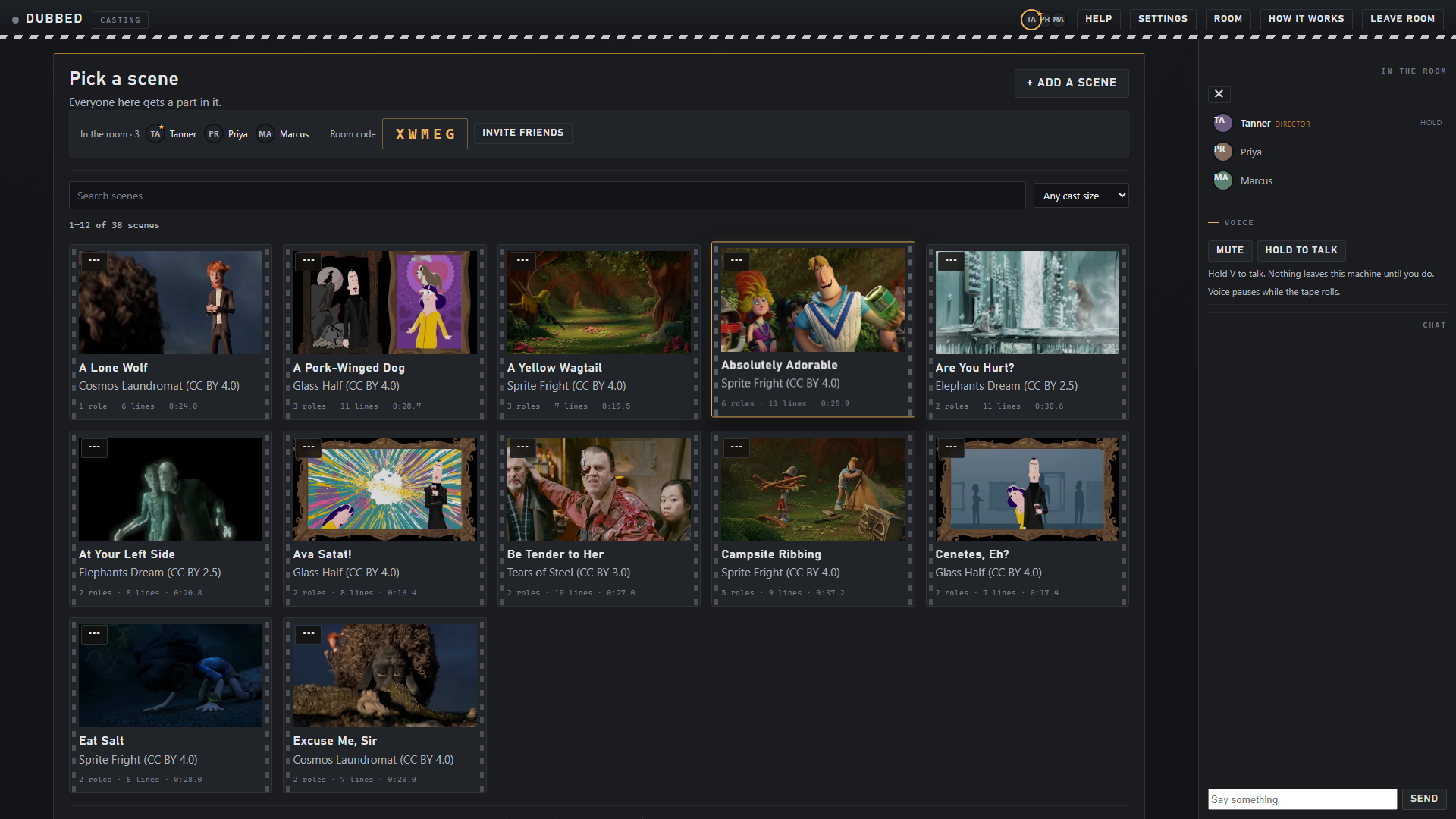Click the Add a Scene button

point(1071,83)
